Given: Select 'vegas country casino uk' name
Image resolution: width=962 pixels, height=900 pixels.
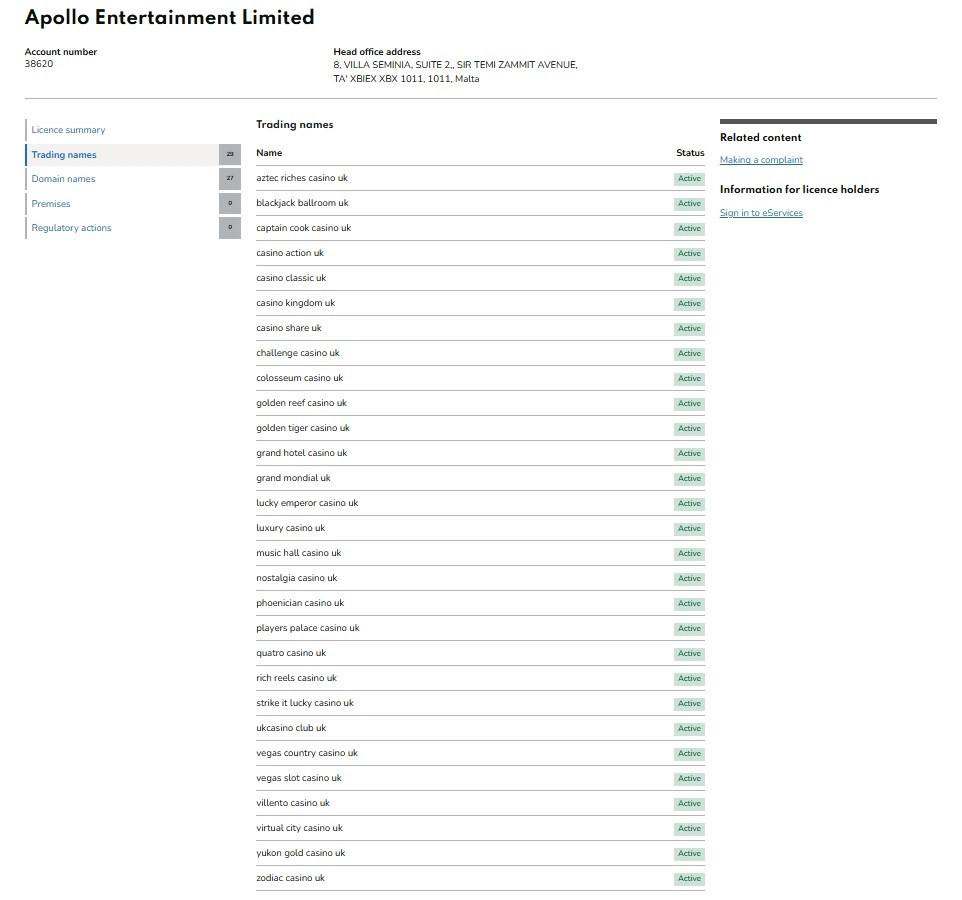Looking at the screenshot, I should point(307,753).
